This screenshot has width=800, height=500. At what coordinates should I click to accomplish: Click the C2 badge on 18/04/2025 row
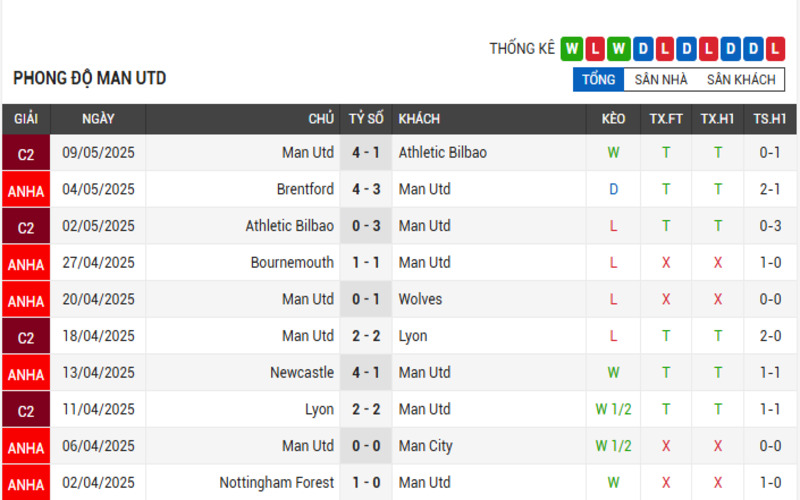coord(26,337)
